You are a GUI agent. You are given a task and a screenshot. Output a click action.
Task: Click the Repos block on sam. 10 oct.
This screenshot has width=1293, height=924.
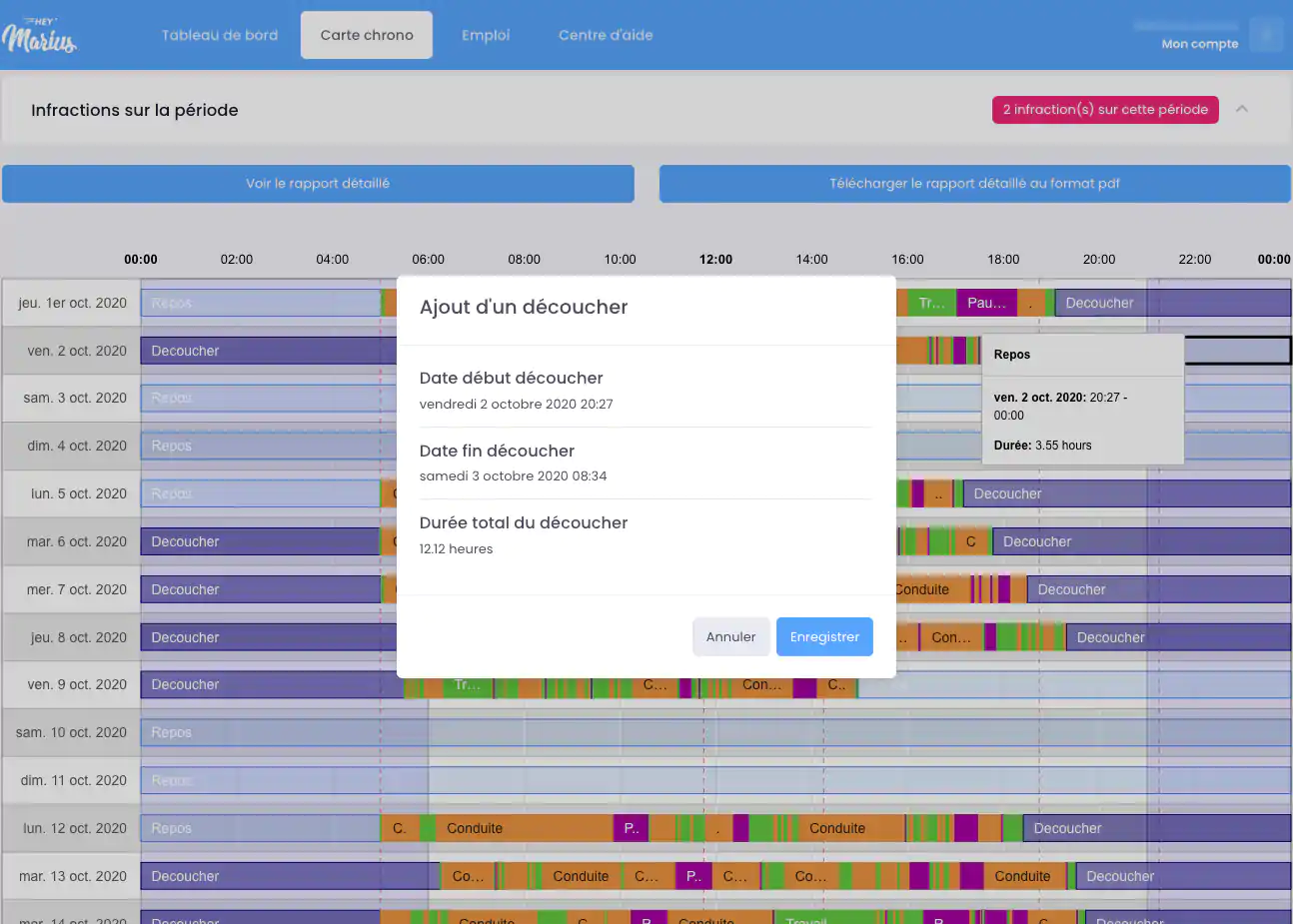coord(715,732)
